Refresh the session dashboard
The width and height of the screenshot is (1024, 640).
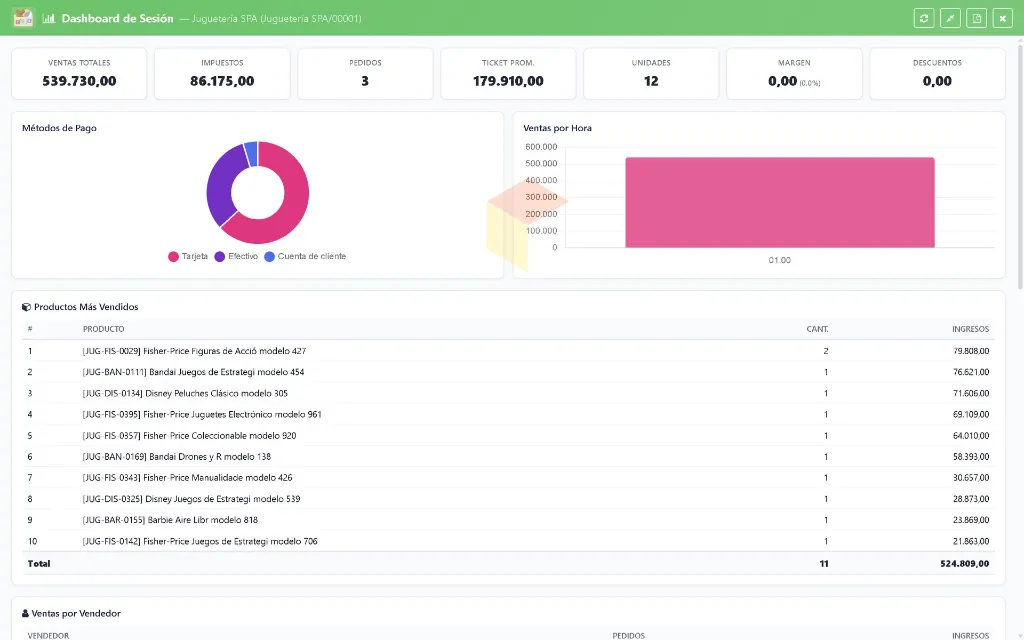923,18
